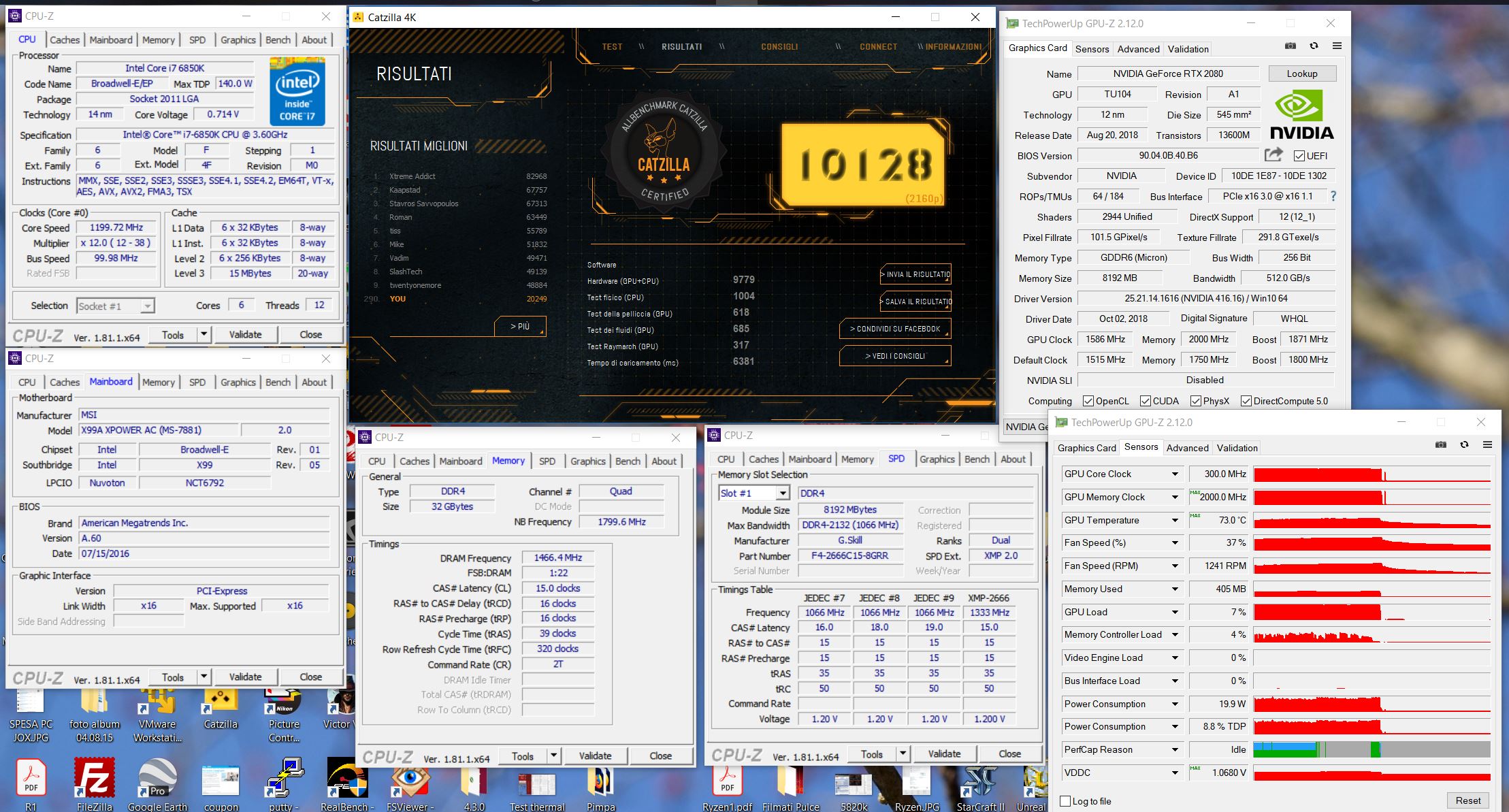Open the foto album 04.08.15 folder icon
1509x812 pixels.
click(94, 715)
